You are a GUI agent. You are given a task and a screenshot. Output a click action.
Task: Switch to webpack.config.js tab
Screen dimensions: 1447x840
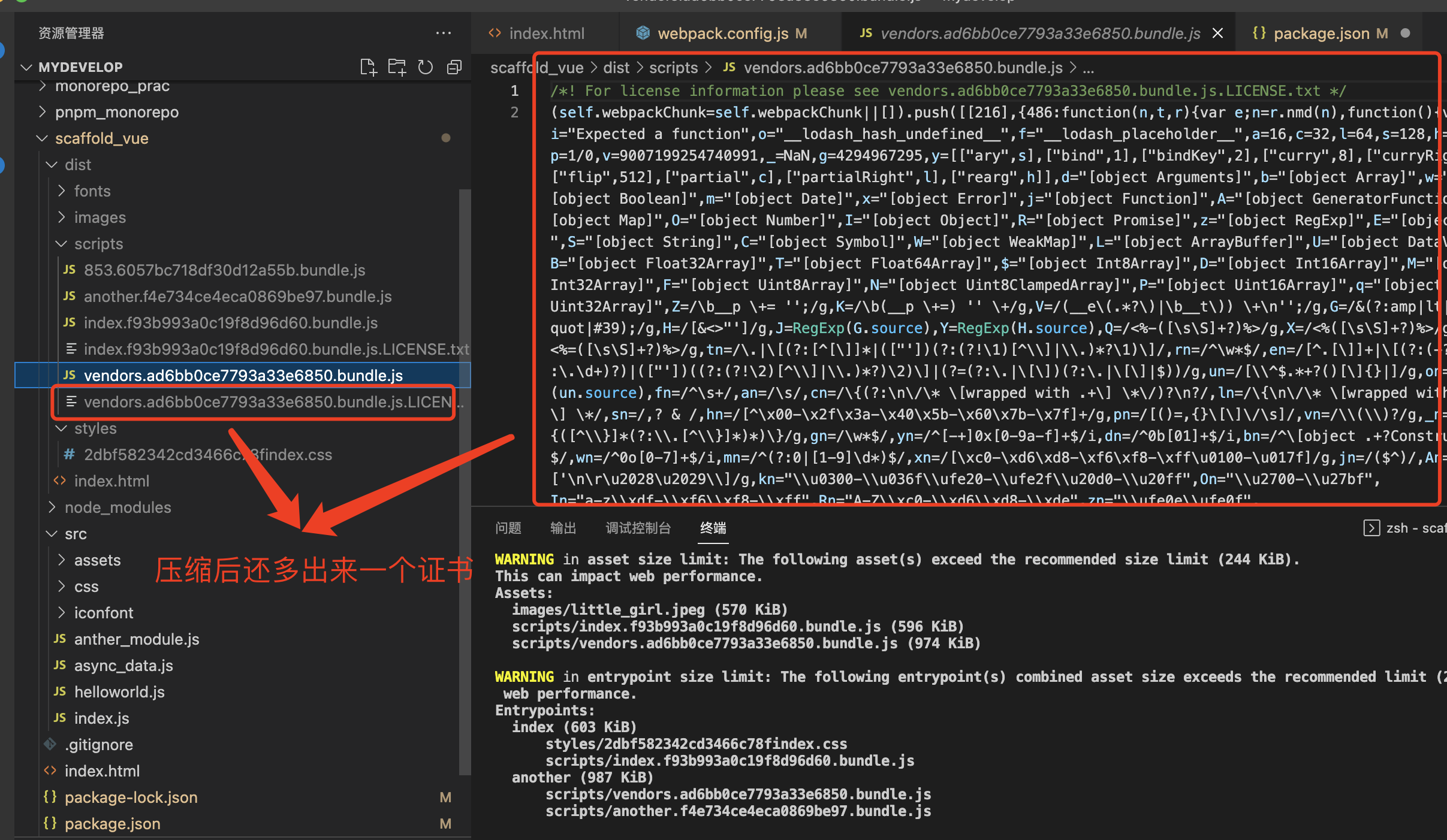722,34
